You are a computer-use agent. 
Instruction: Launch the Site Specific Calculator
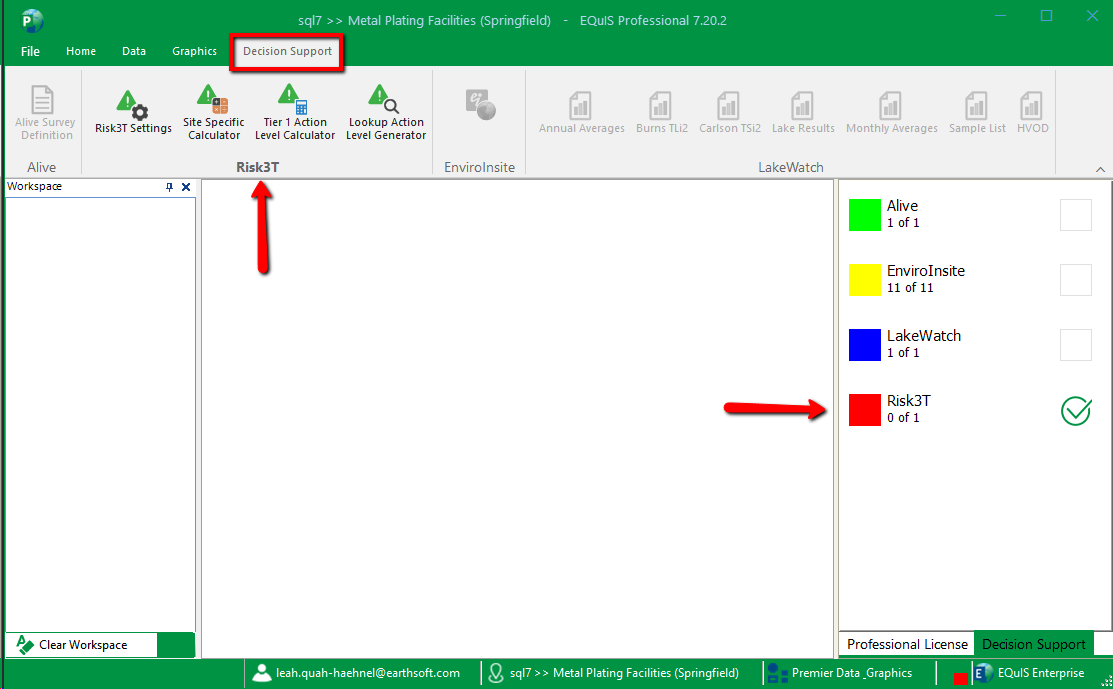(x=214, y=112)
